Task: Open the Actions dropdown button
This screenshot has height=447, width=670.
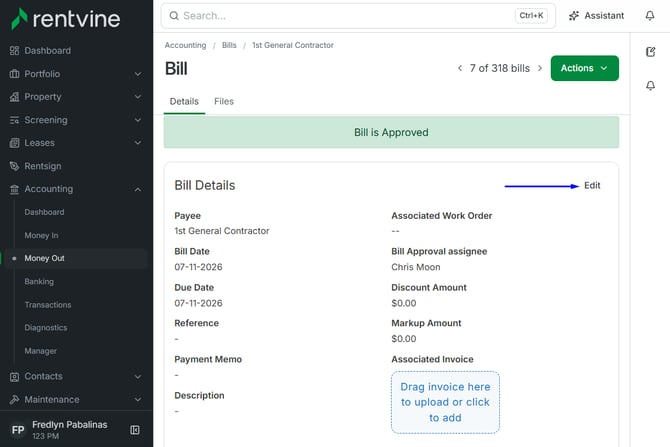Action: [x=585, y=68]
